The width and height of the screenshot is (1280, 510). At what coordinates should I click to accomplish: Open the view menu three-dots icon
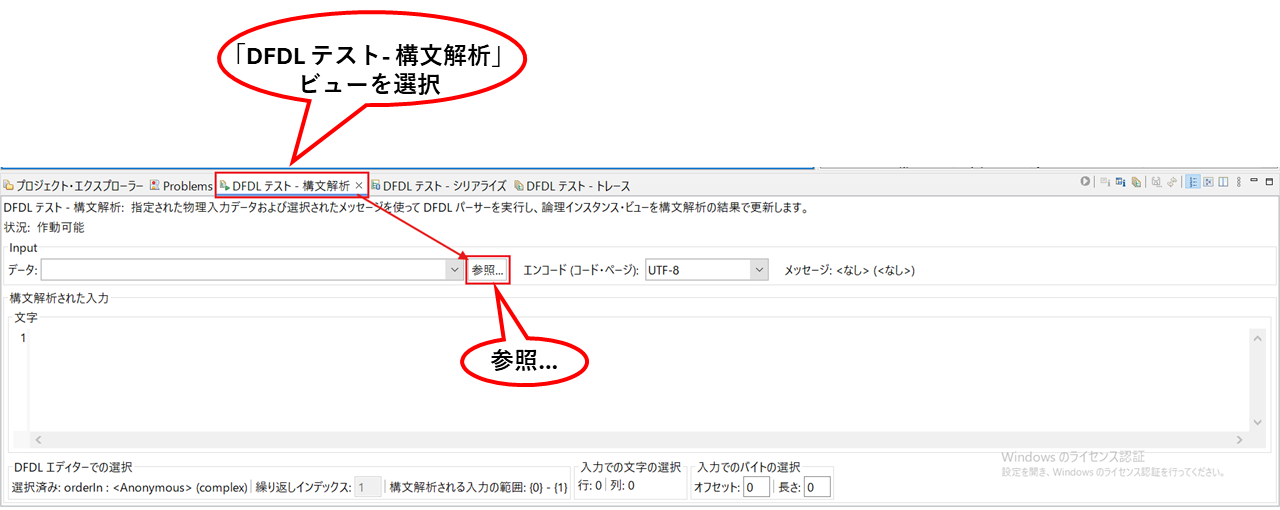pyautogui.click(x=1239, y=182)
